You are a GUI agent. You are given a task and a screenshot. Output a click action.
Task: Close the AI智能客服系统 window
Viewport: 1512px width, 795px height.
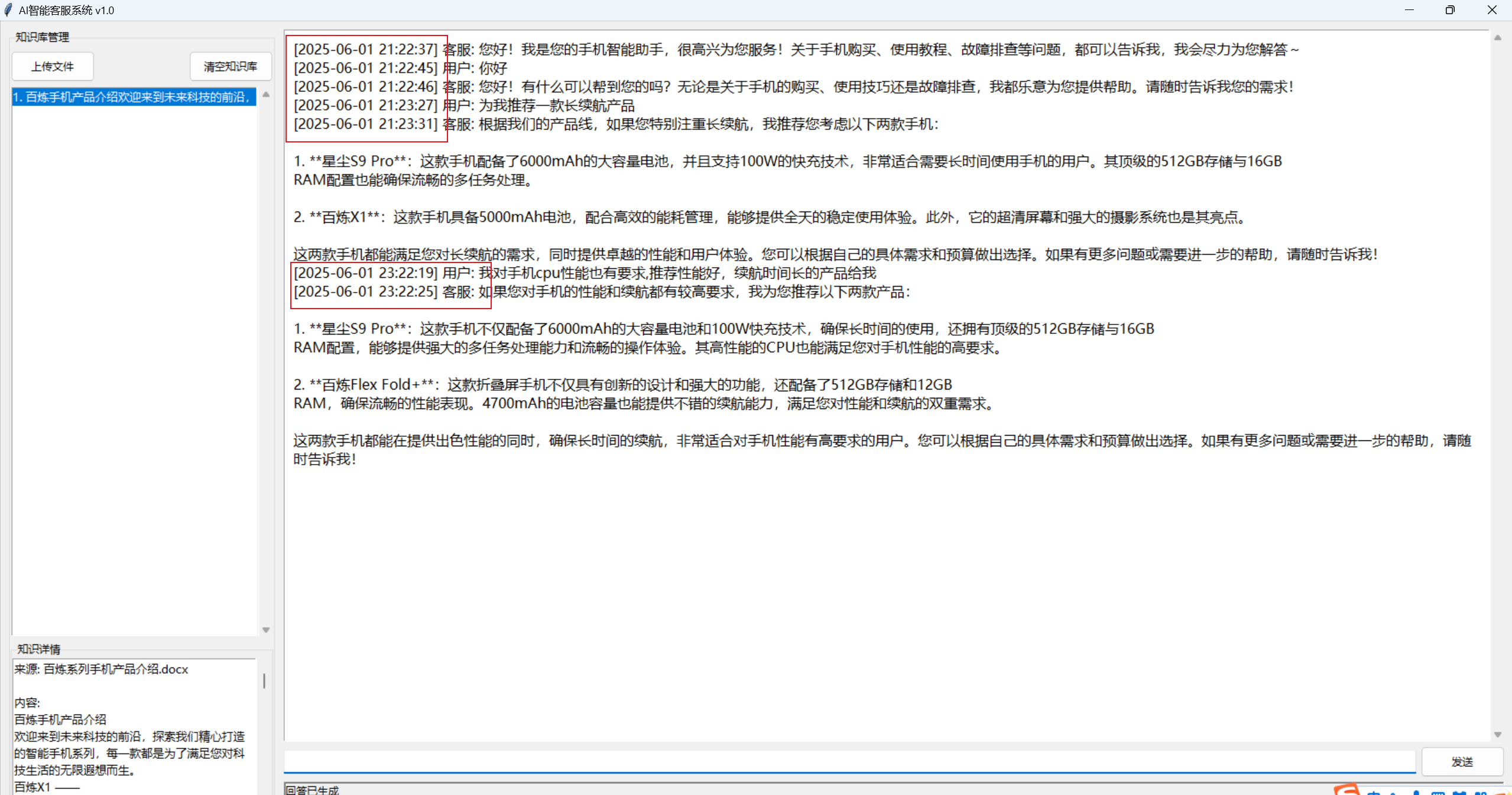point(1491,10)
